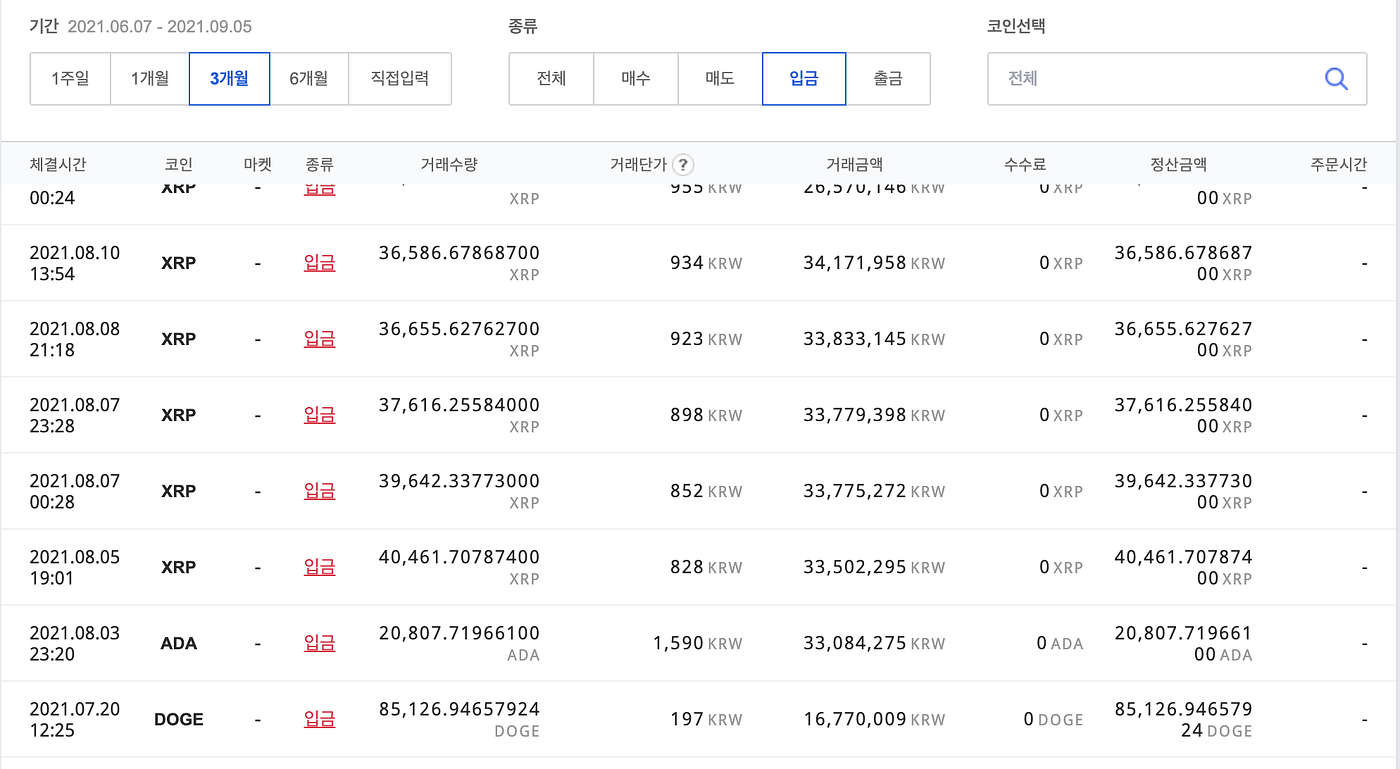Click quantity 20,807.71966100 ADA
Image resolution: width=1400 pixels, height=769 pixels.
click(459, 643)
